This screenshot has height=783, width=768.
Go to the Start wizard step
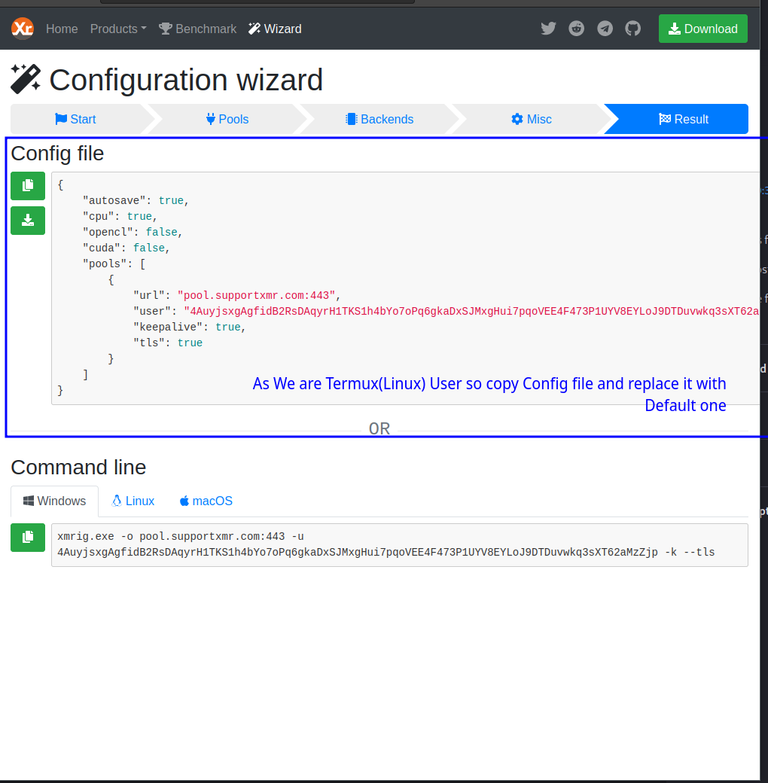coord(76,119)
